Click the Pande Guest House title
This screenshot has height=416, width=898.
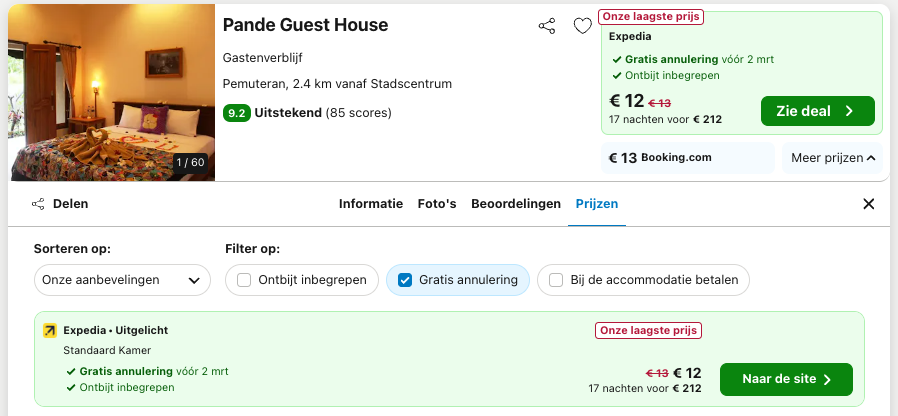pyautogui.click(x=305, y=25)
